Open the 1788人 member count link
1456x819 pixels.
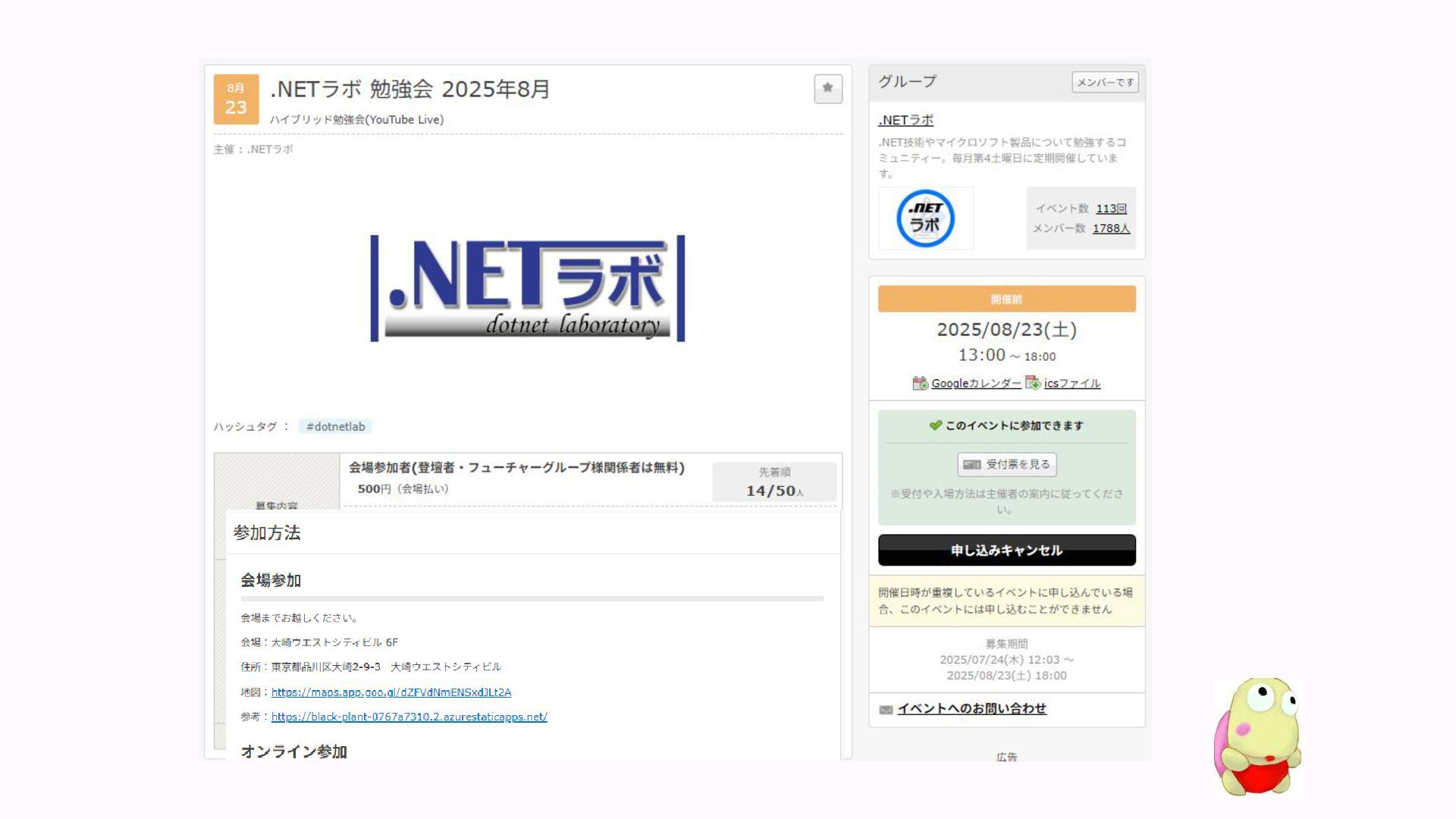tap(1111, 228)
